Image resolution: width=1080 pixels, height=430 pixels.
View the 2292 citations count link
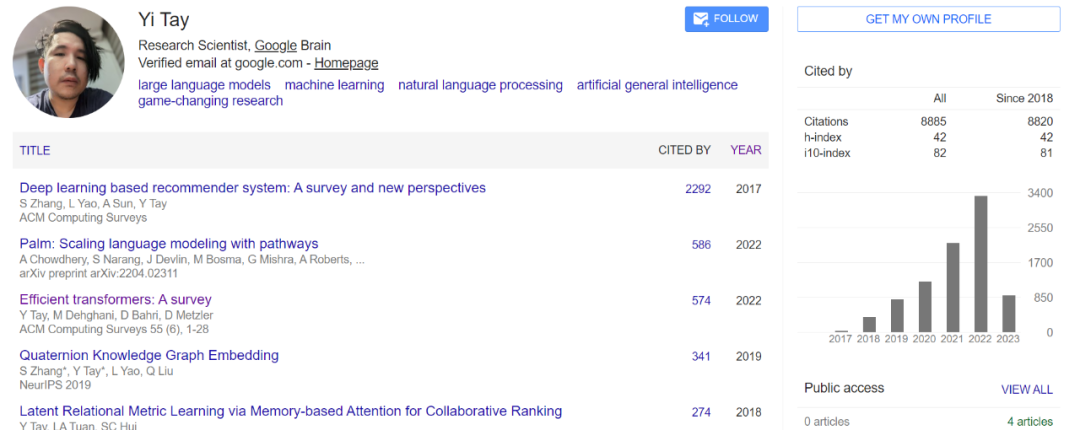[x=698, y=188]
